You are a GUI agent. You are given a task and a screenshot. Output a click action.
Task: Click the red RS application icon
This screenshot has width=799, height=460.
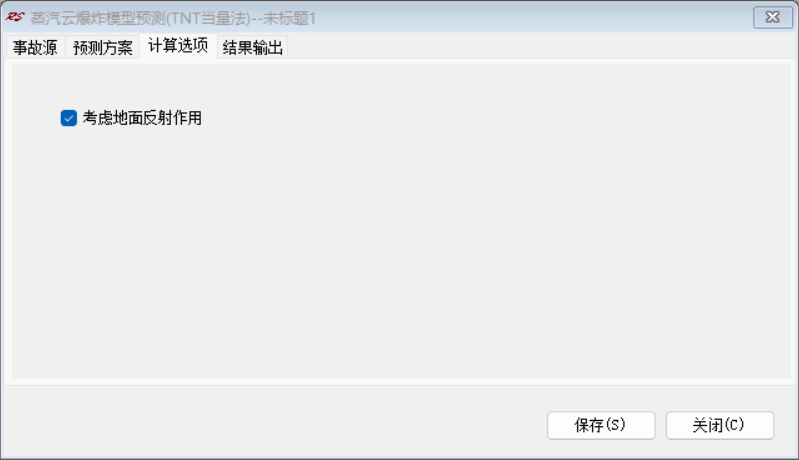tap(15, 17)
